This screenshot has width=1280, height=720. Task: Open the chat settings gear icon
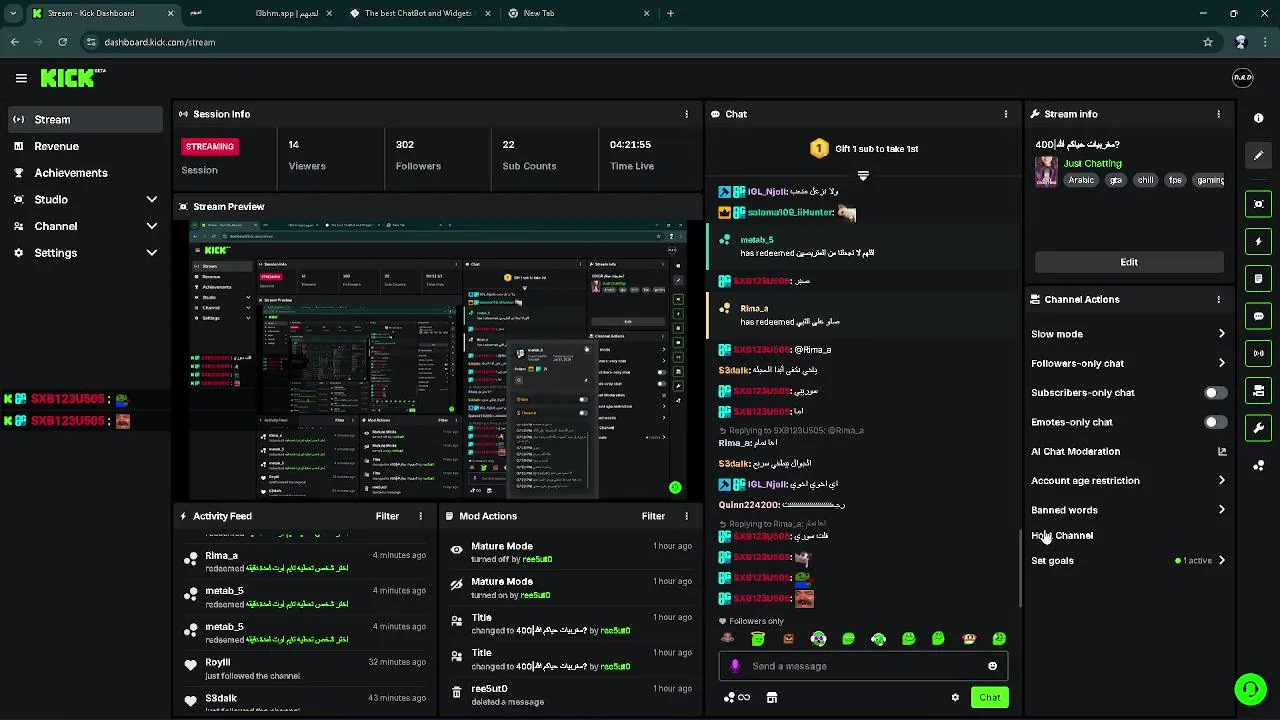955,698
